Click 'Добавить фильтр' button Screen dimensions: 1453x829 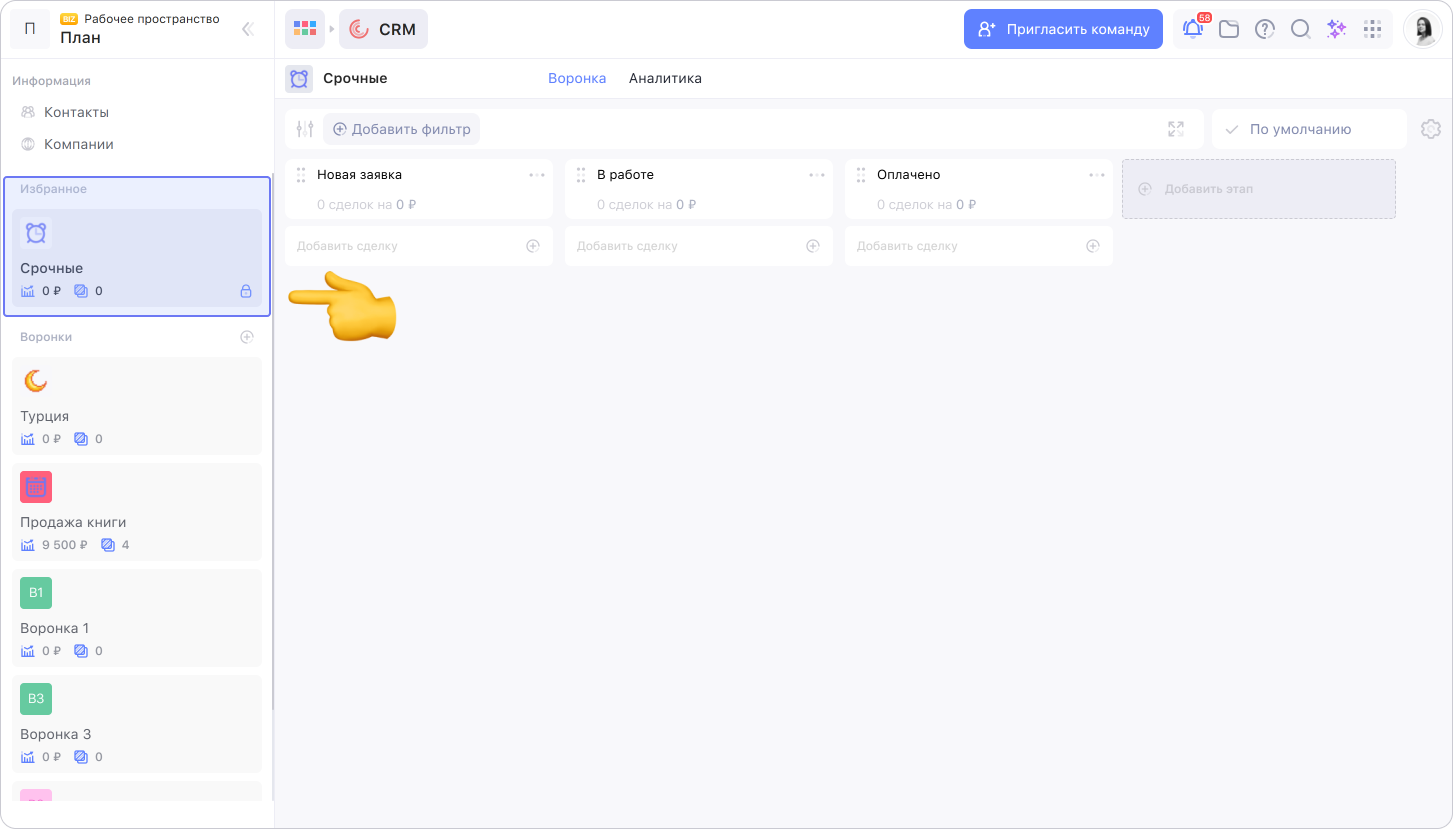tap(401, 129)
